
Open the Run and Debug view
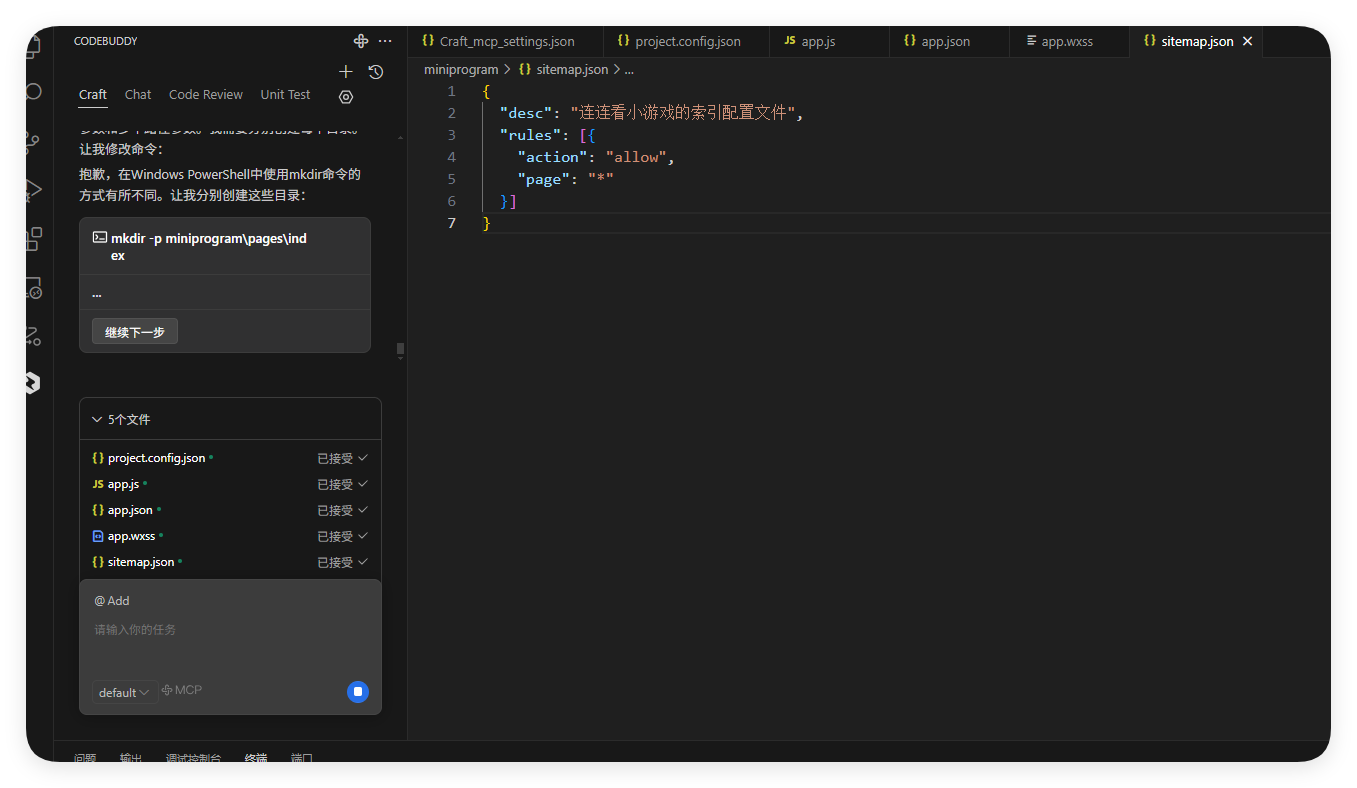point(33,190)
